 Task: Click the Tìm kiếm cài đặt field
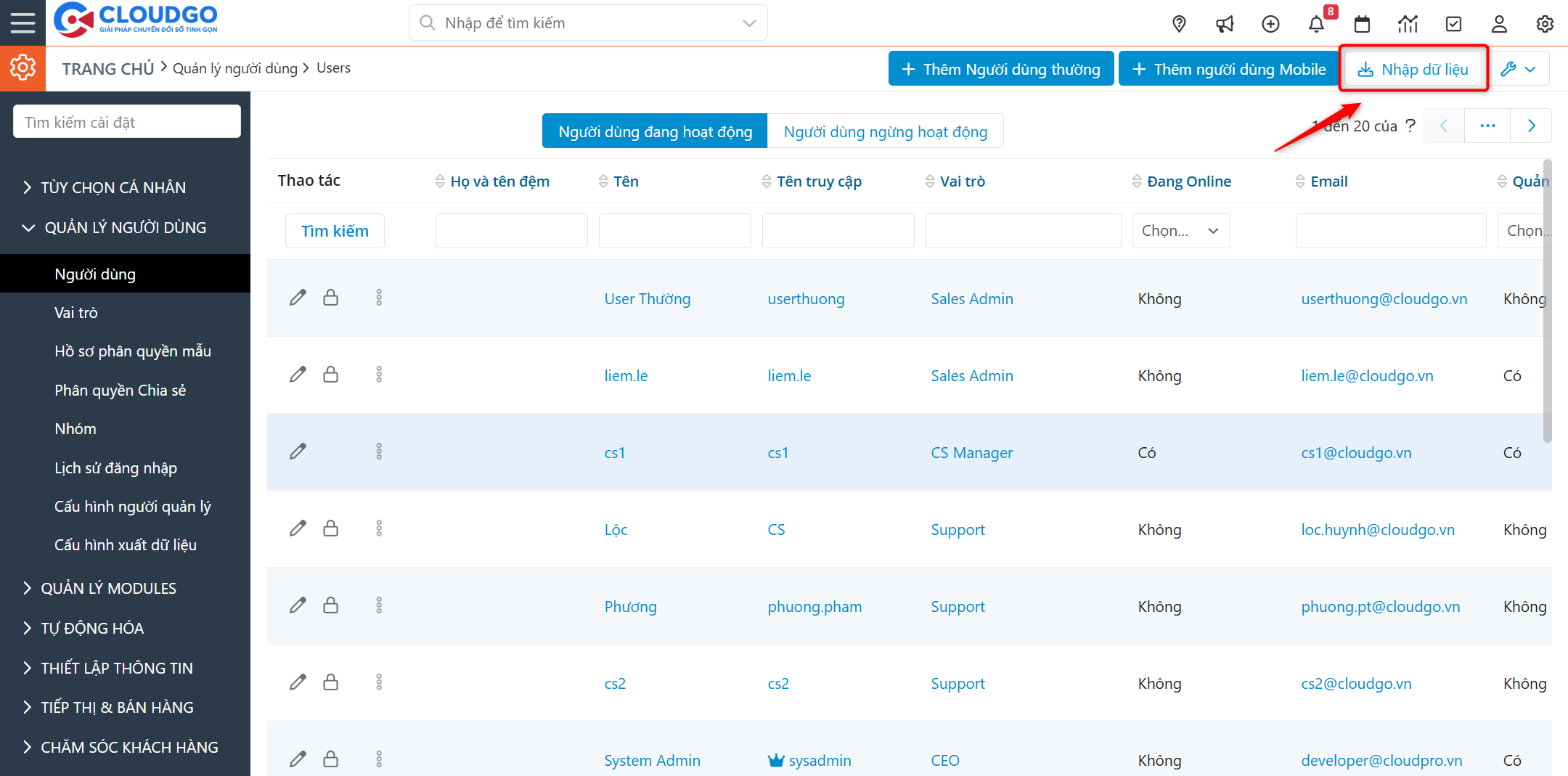point(127,122)
